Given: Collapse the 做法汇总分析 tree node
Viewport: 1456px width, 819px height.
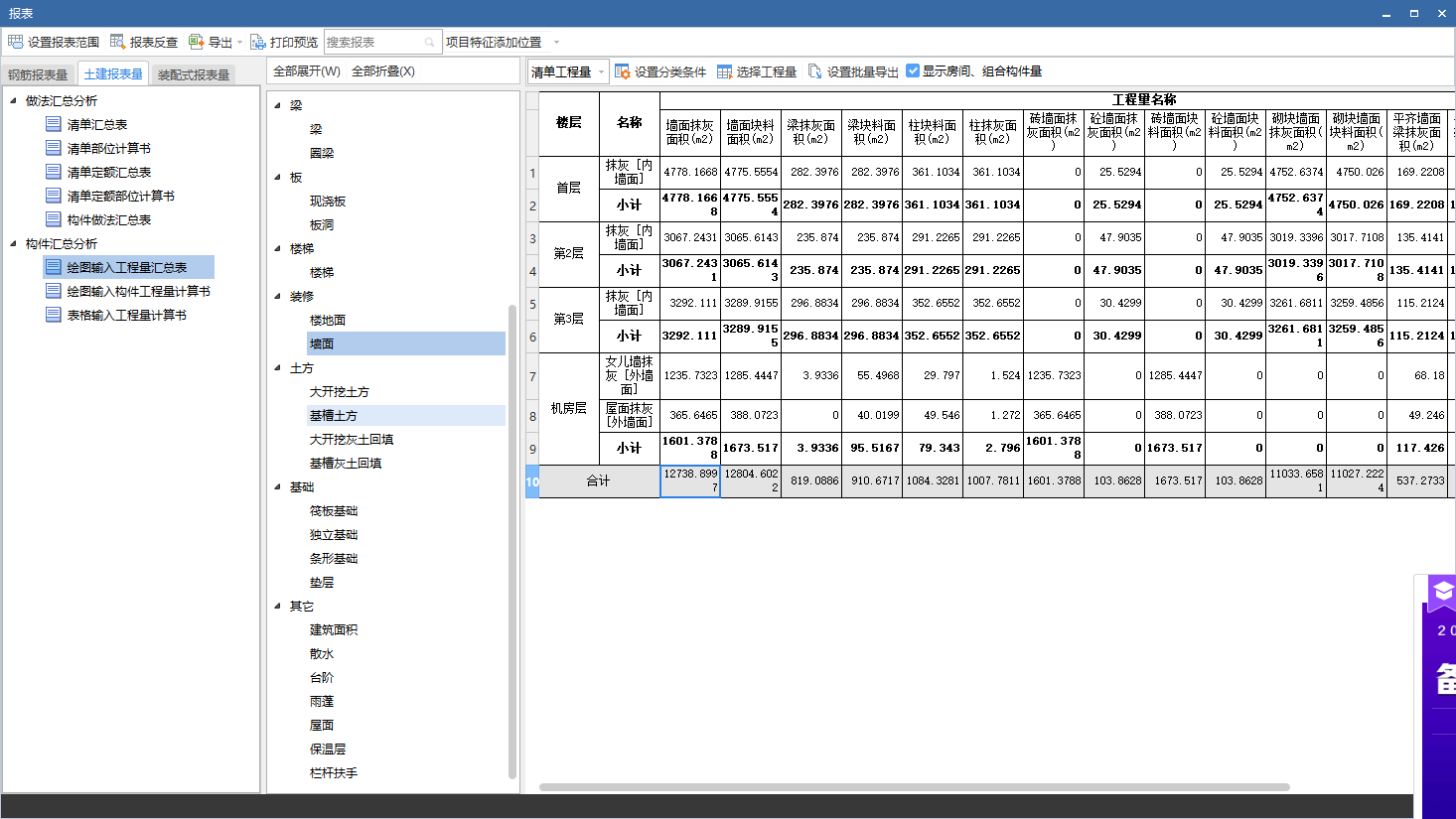Looking at the screenshot, I should click(13, 100).
